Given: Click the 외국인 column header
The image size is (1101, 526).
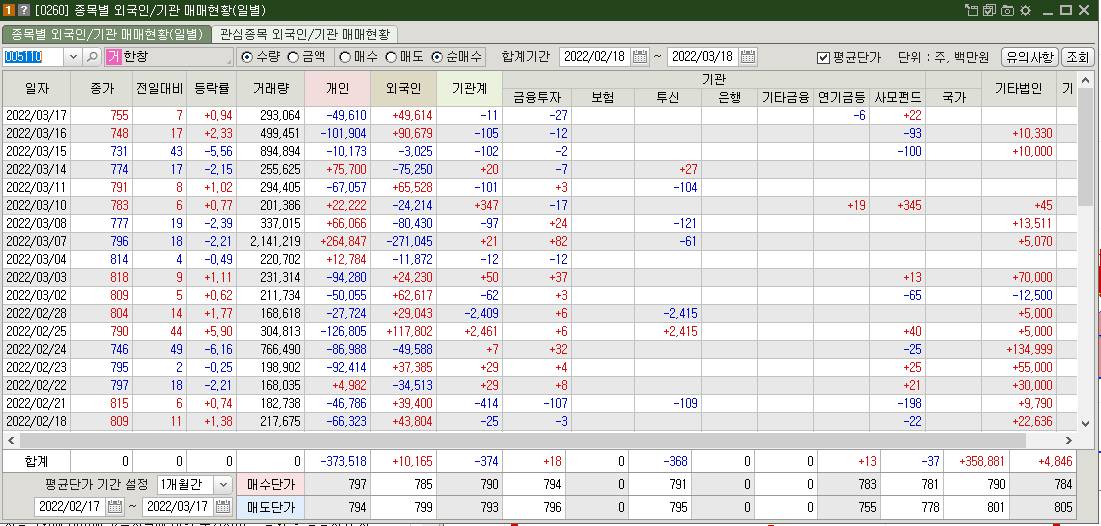Looking at the screenshot, I should (x=403, y=88).
